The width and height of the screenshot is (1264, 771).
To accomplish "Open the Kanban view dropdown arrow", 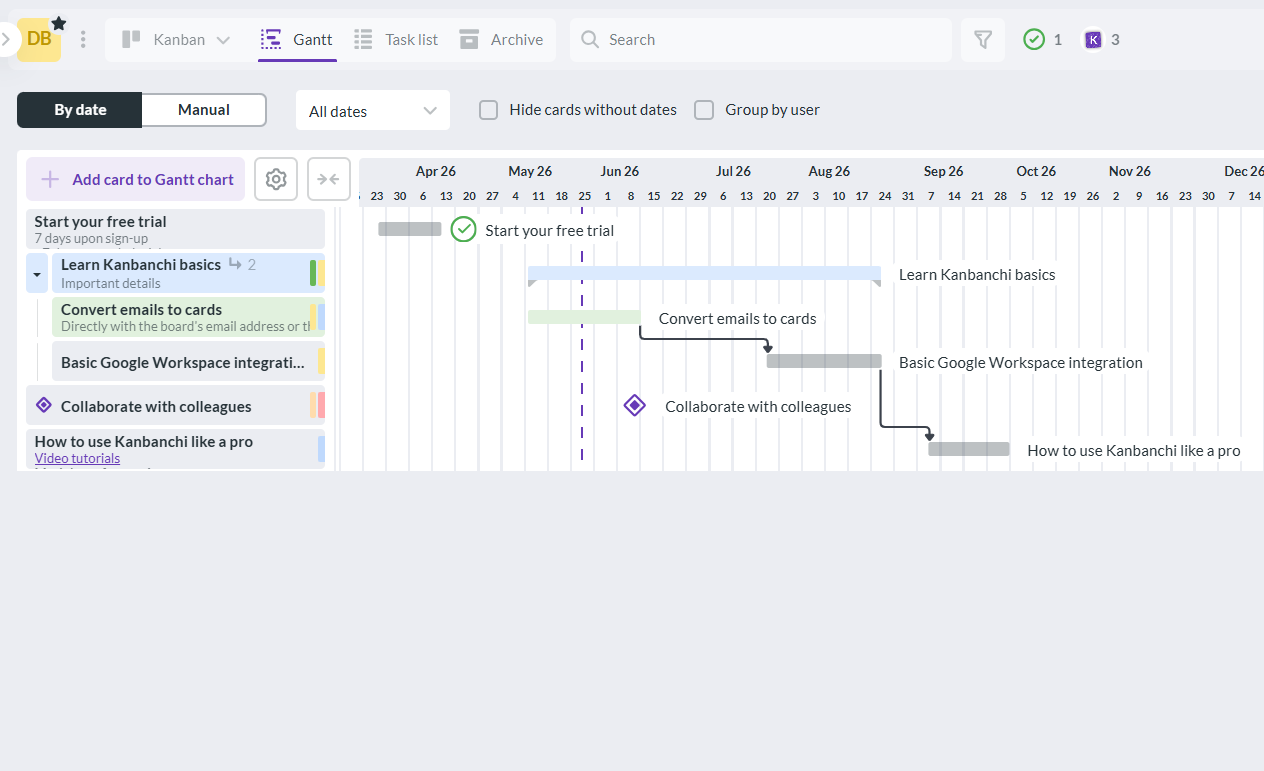I will [x=223, y=40].
